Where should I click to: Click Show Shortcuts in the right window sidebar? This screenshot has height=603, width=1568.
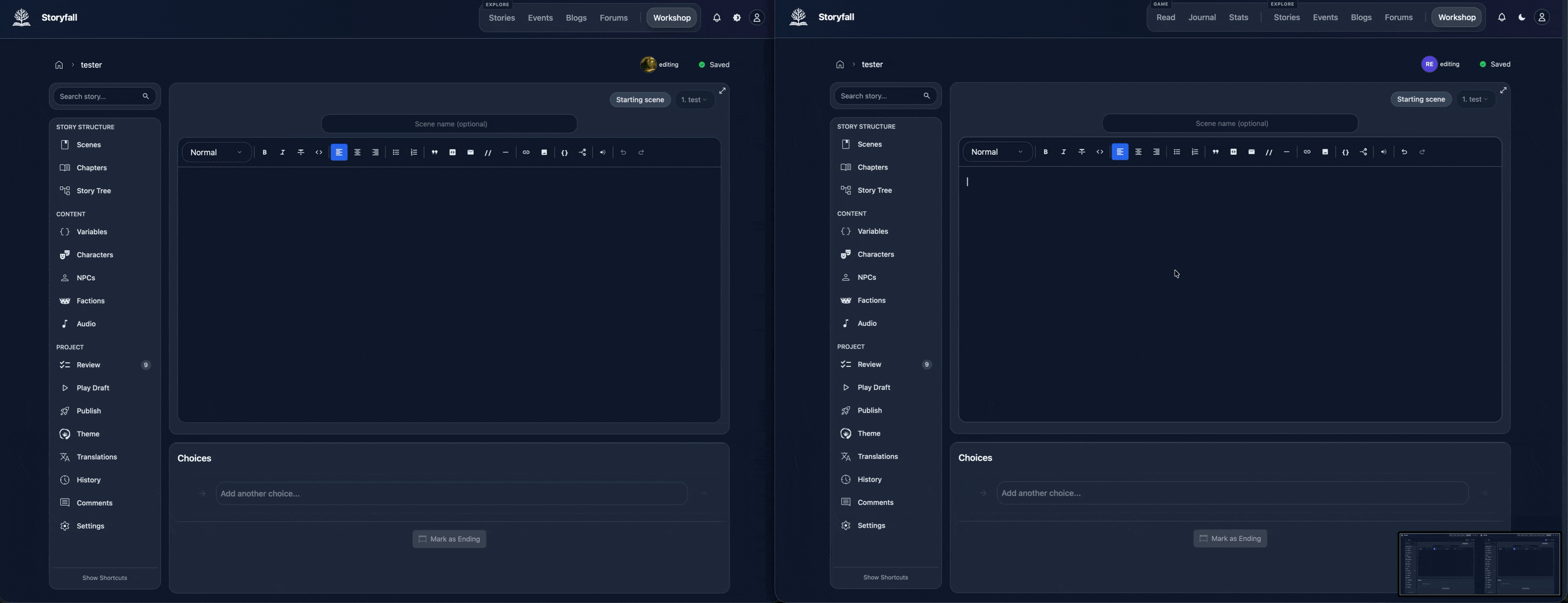[x=886, y=577]
